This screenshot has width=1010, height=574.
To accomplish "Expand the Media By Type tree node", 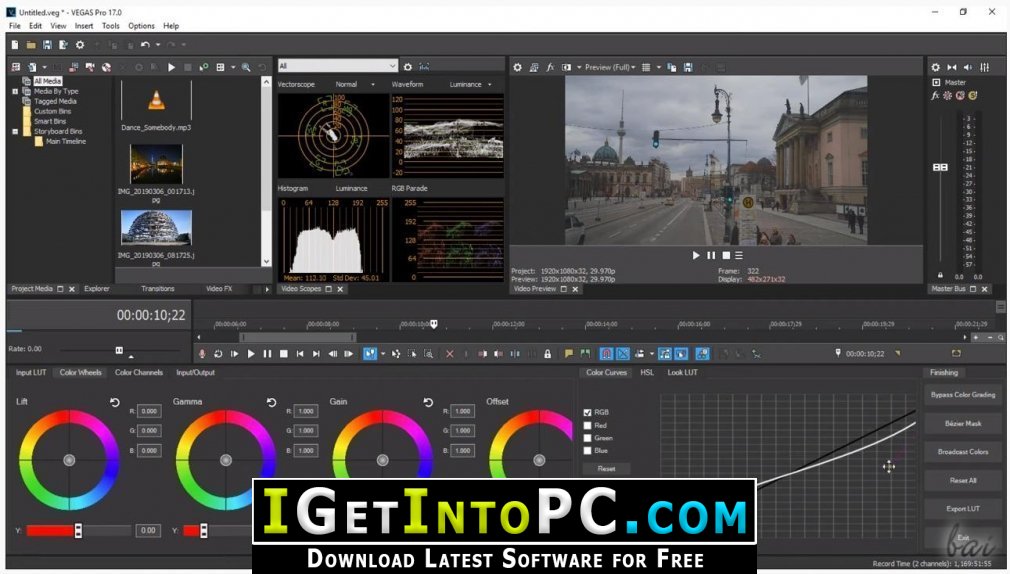I will coord(15,91).
